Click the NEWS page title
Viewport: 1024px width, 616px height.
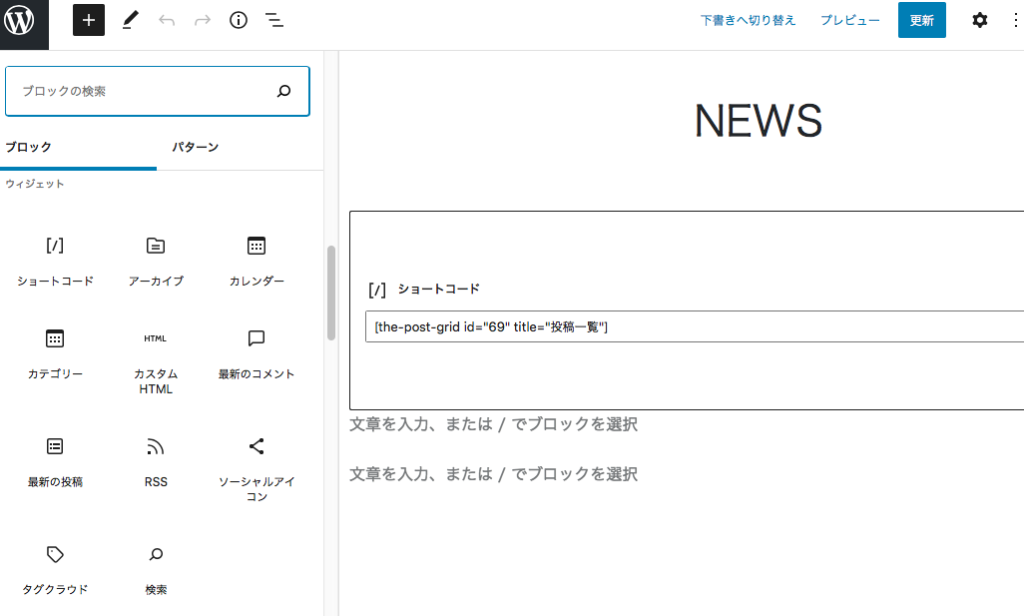(x=758, y=121)
